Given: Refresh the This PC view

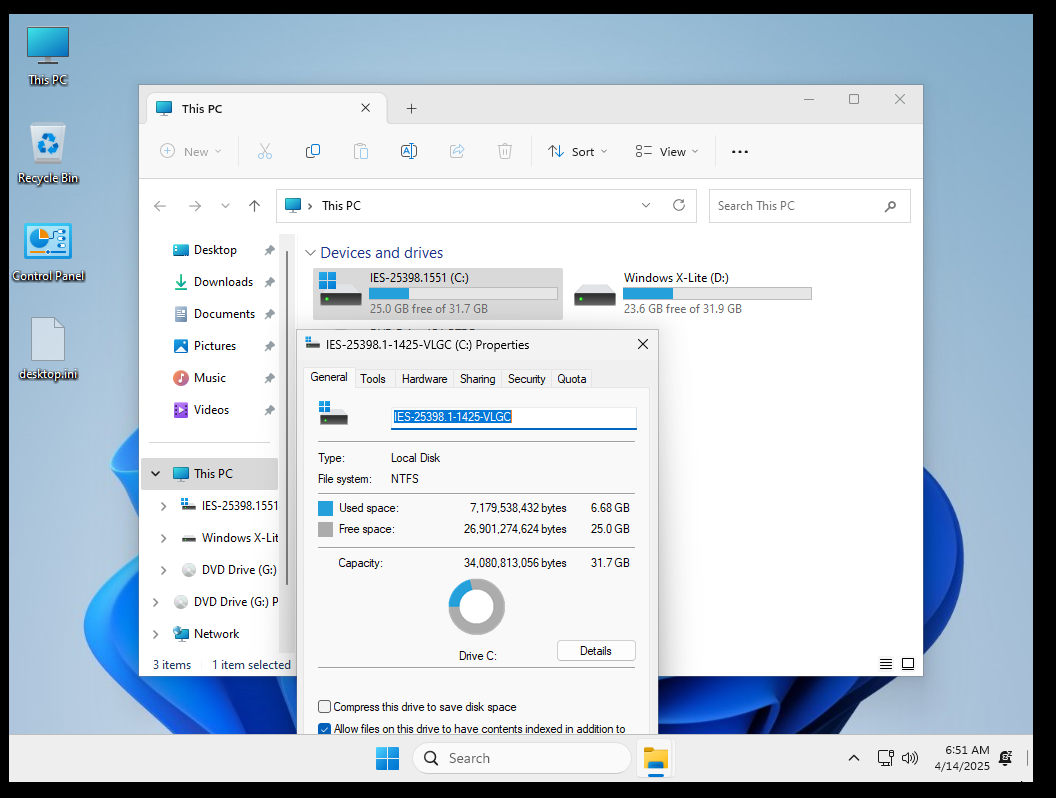Looking at the screenshot, I should [679, 205].
